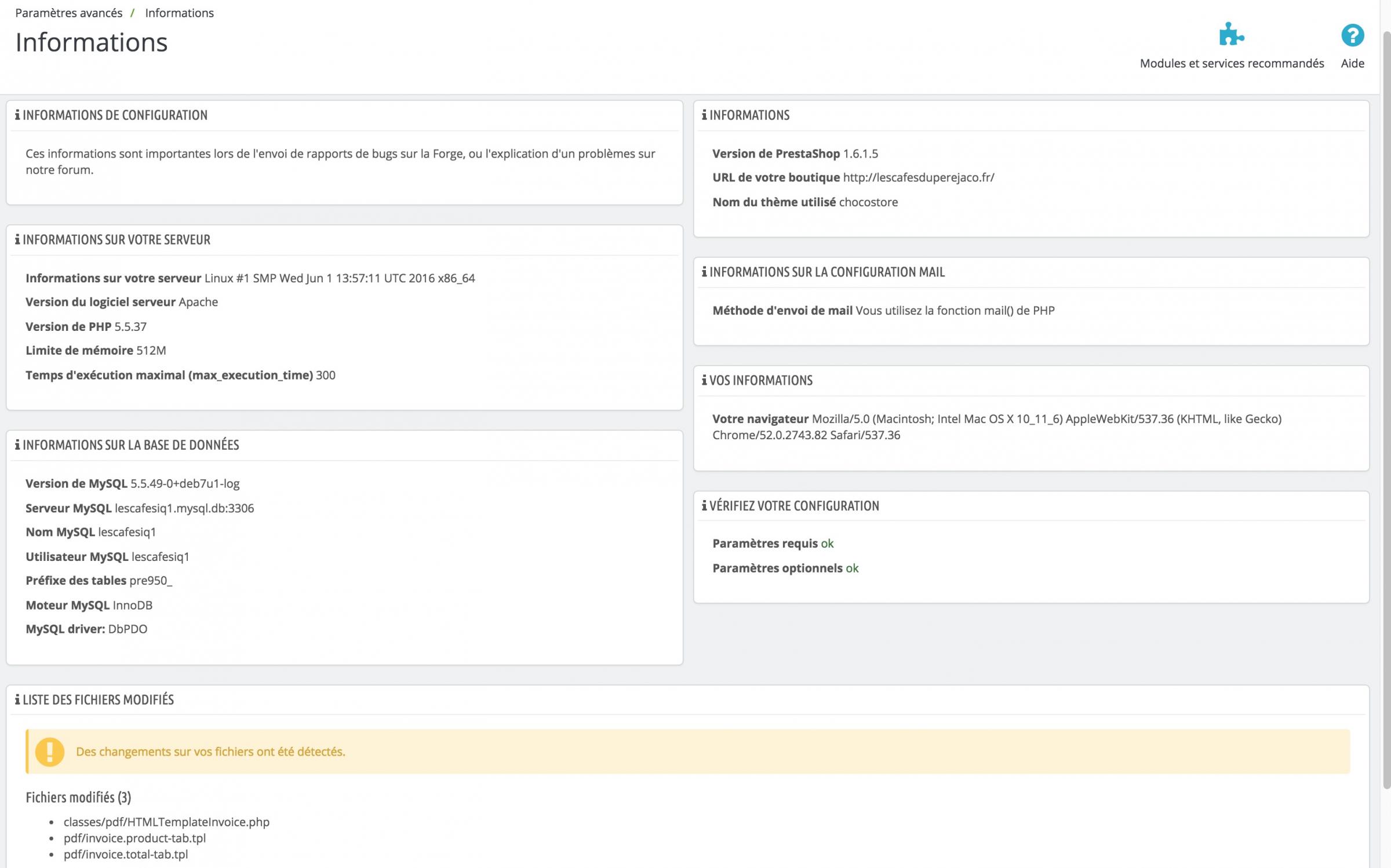Open the Aide help icon
The width and height of the screenshot is (1391, 868).
point(1352,35)
